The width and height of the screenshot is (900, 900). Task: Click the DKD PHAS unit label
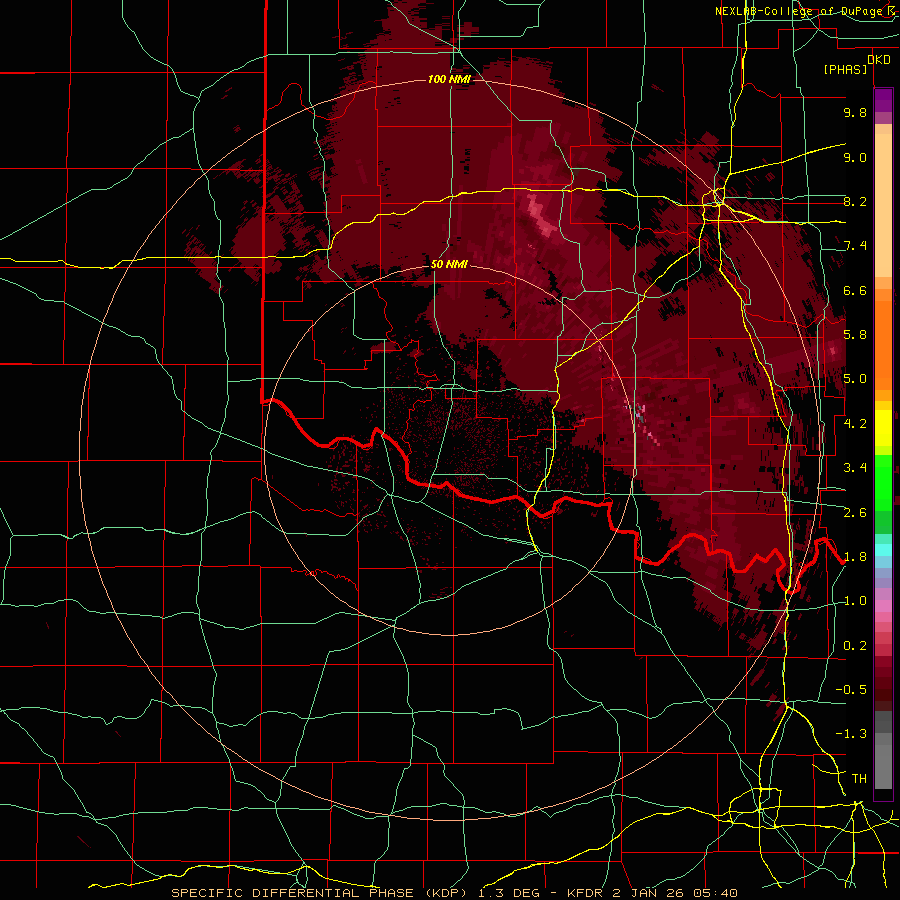(856, 64)
